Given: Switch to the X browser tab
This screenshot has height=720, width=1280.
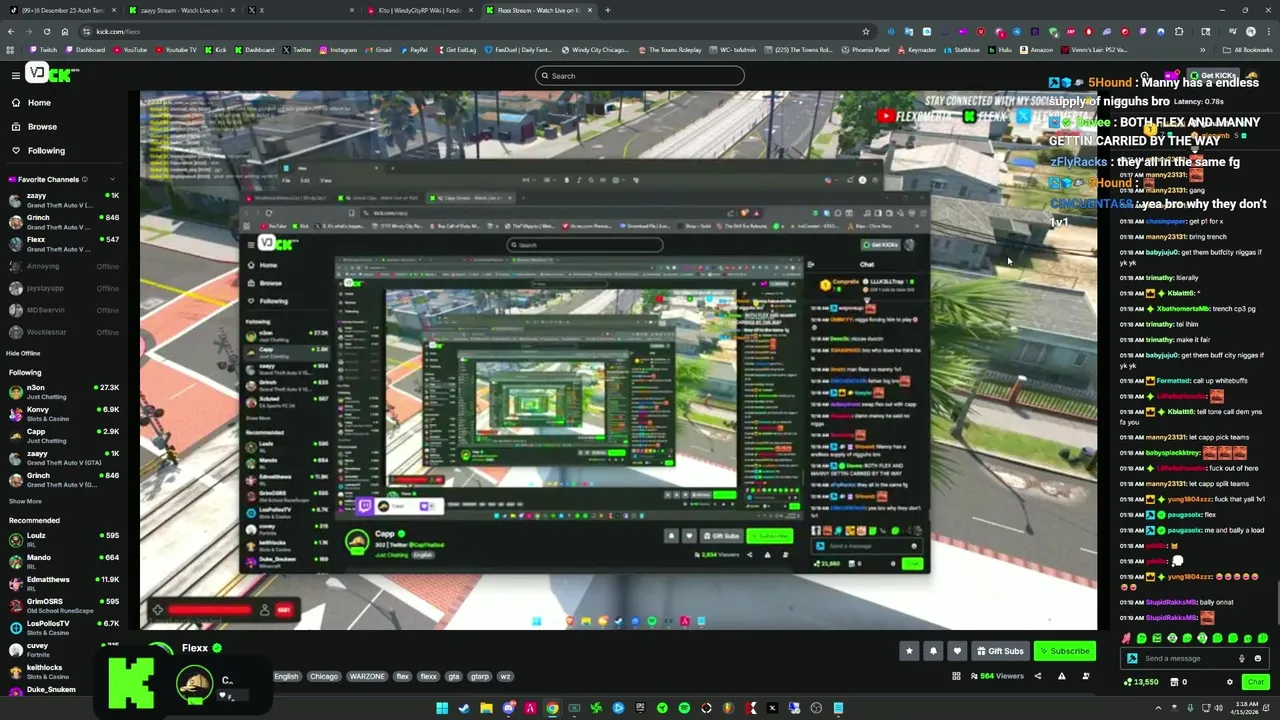Looking at the screenshot, I should click(x=303, y=10).
